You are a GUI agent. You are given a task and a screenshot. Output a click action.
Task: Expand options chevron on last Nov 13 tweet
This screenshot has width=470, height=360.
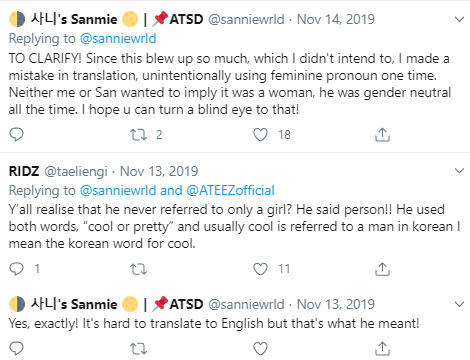[x=460, y=304]
